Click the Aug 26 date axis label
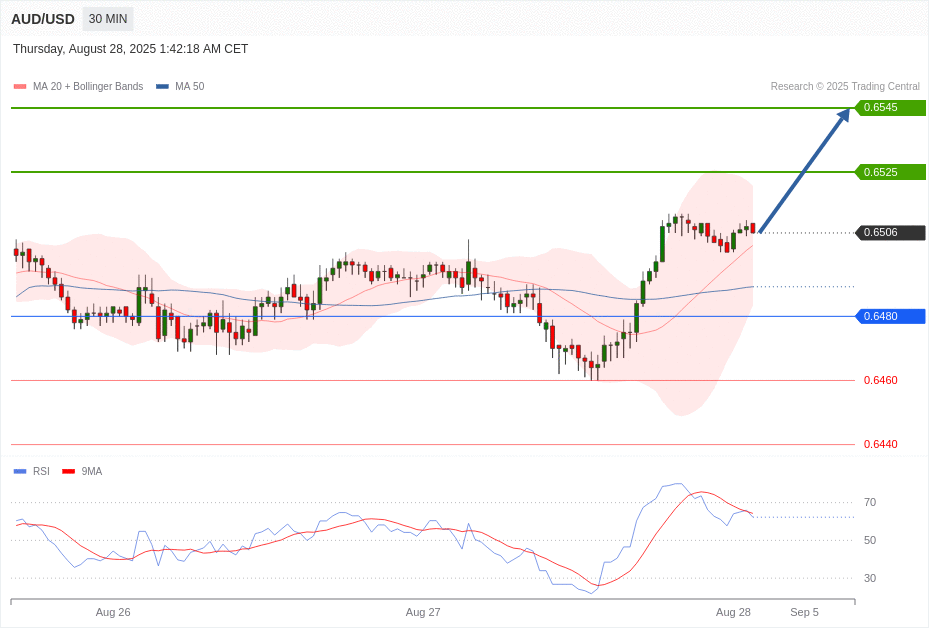The height and width of the screenshot is (629, 929). pyautogui.click(x=113, y=612)
